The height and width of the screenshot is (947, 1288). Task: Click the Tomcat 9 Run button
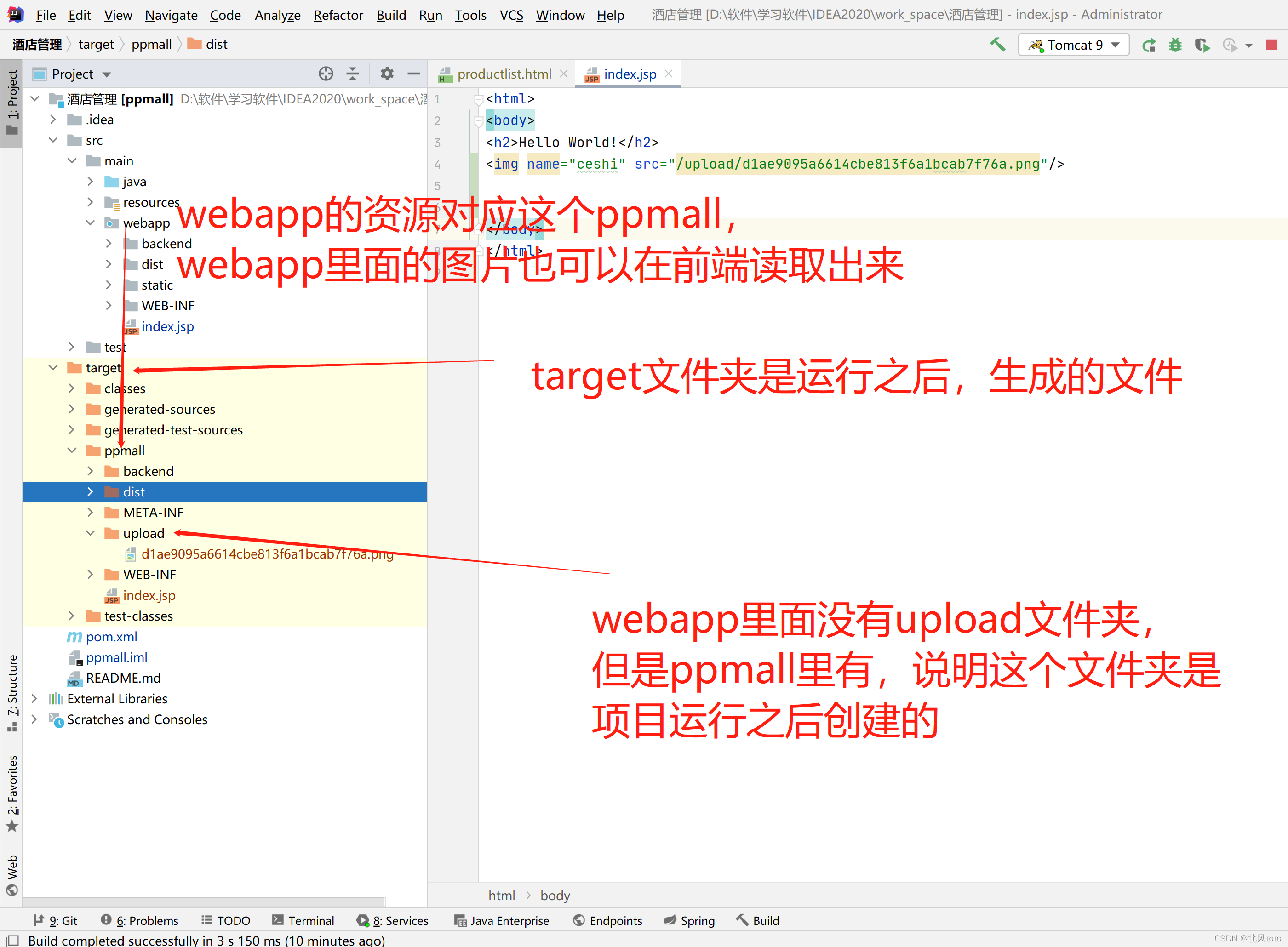[1148, 44]
